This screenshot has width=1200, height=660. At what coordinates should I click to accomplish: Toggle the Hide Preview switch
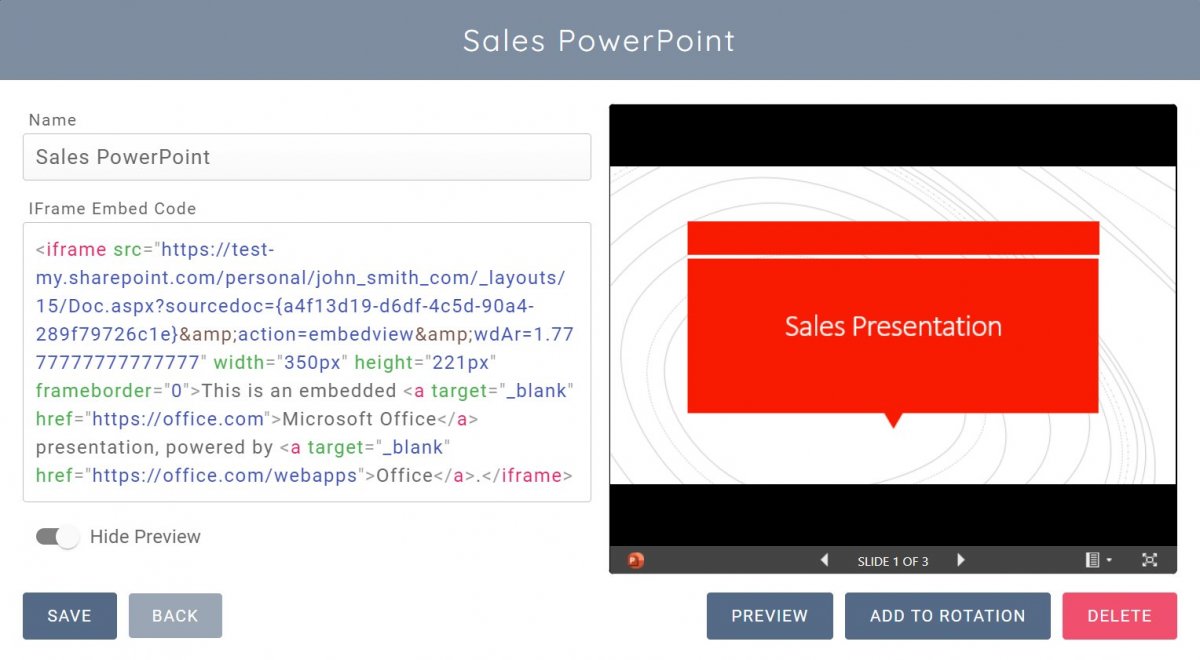pos(57,537)
